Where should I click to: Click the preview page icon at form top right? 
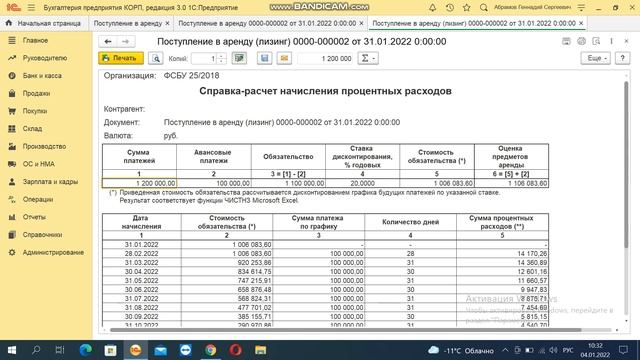(596, 41)
